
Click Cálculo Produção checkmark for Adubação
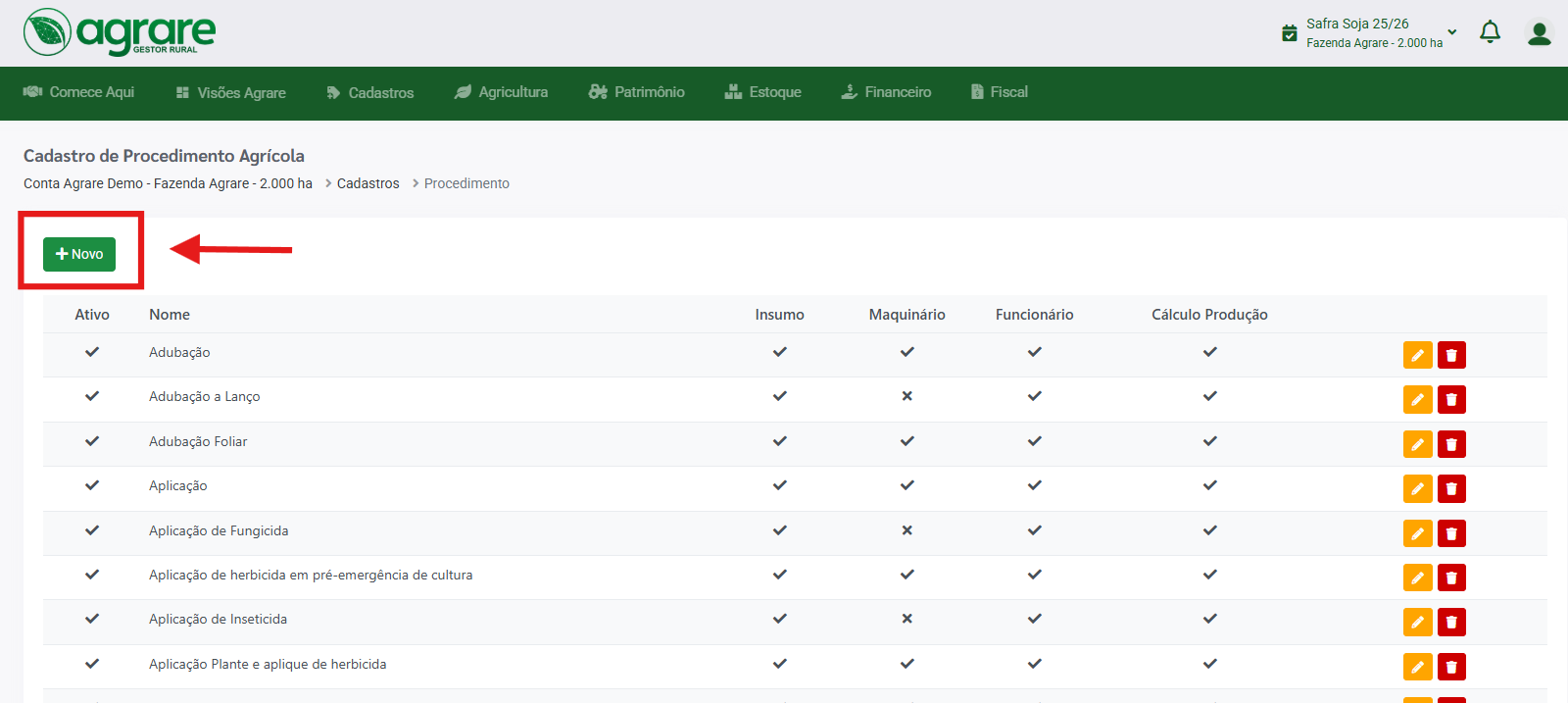click(x=1210, y=351)
